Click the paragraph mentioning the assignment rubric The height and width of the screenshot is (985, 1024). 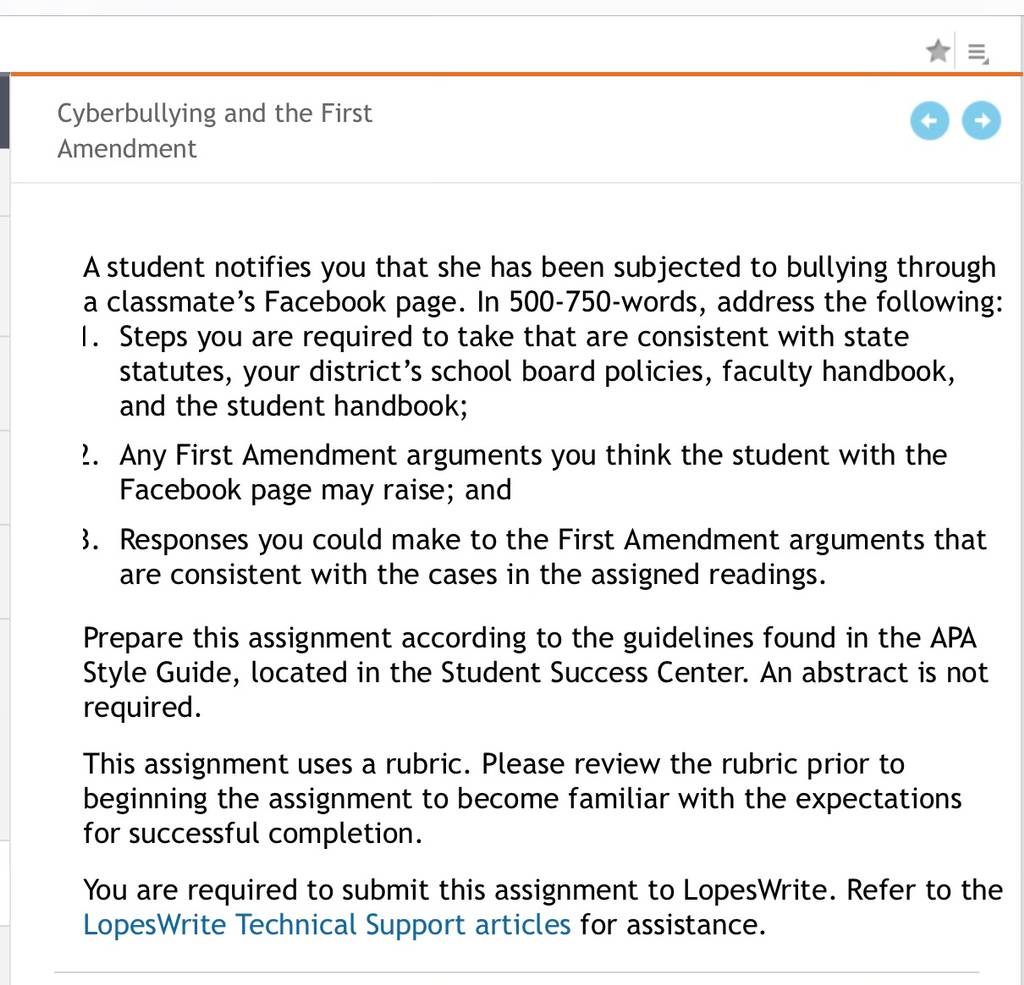tap(522, 798)
